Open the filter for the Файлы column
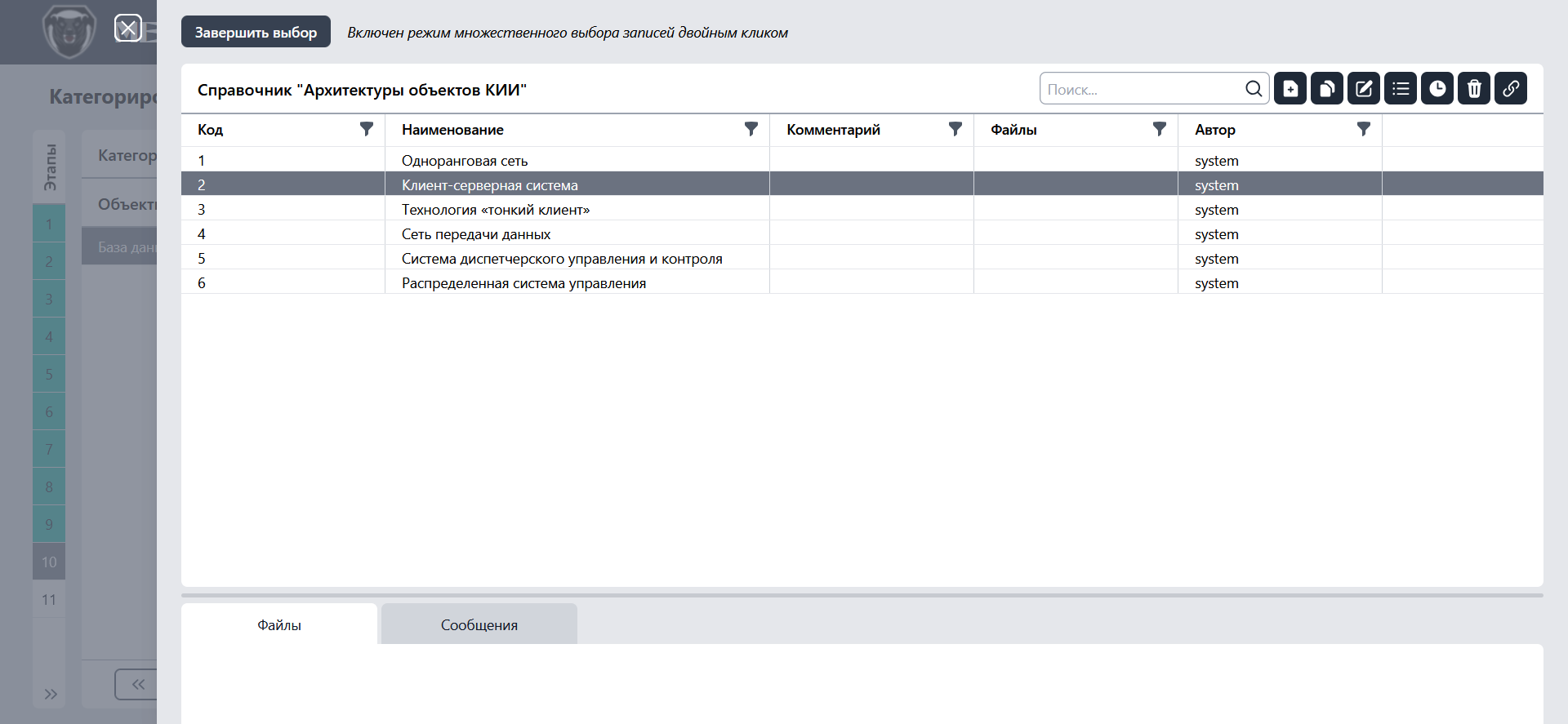Screen dimensions: 1568x724 click(x=1159, y=129)
